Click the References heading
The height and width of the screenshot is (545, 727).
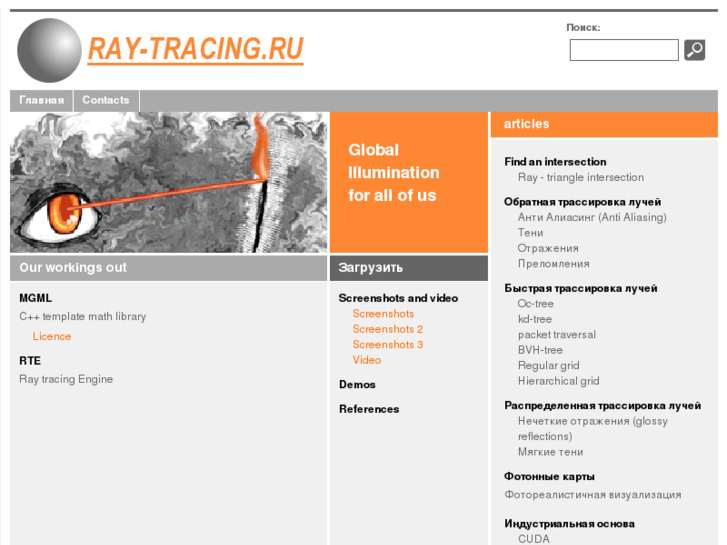369,409
